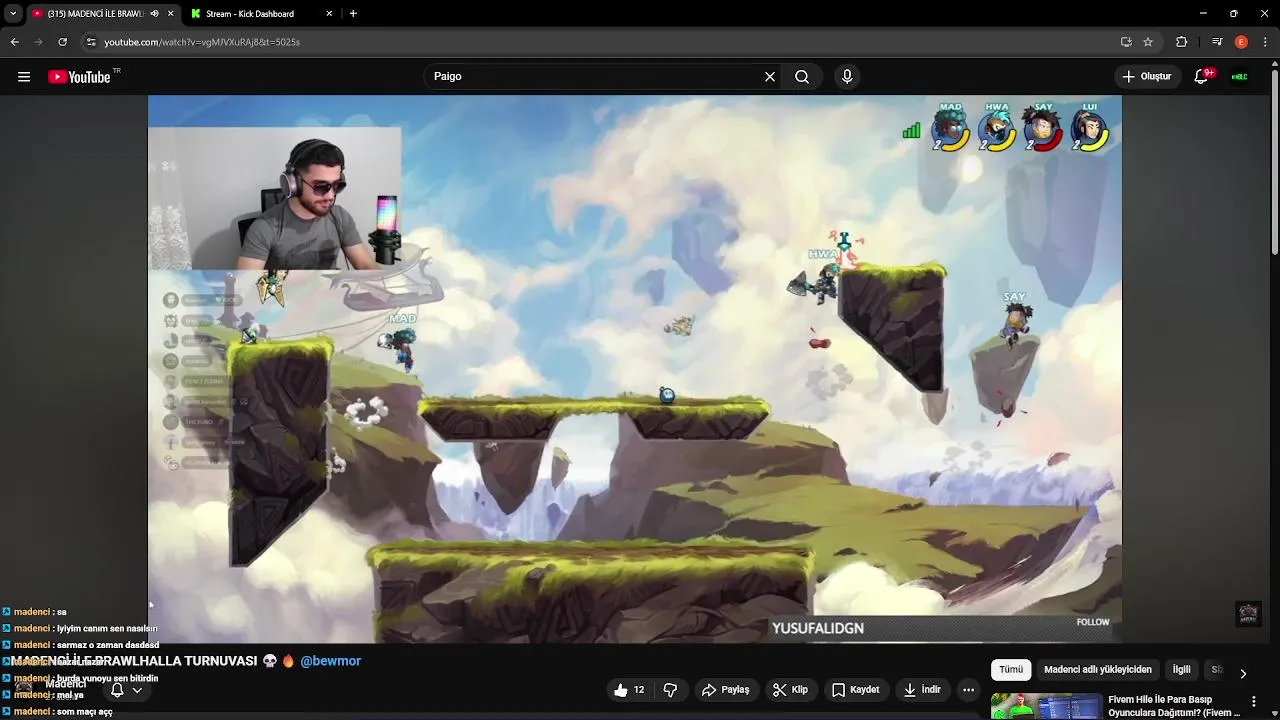
Task: Bookmark this page with the star
Action: [1148, 42]
